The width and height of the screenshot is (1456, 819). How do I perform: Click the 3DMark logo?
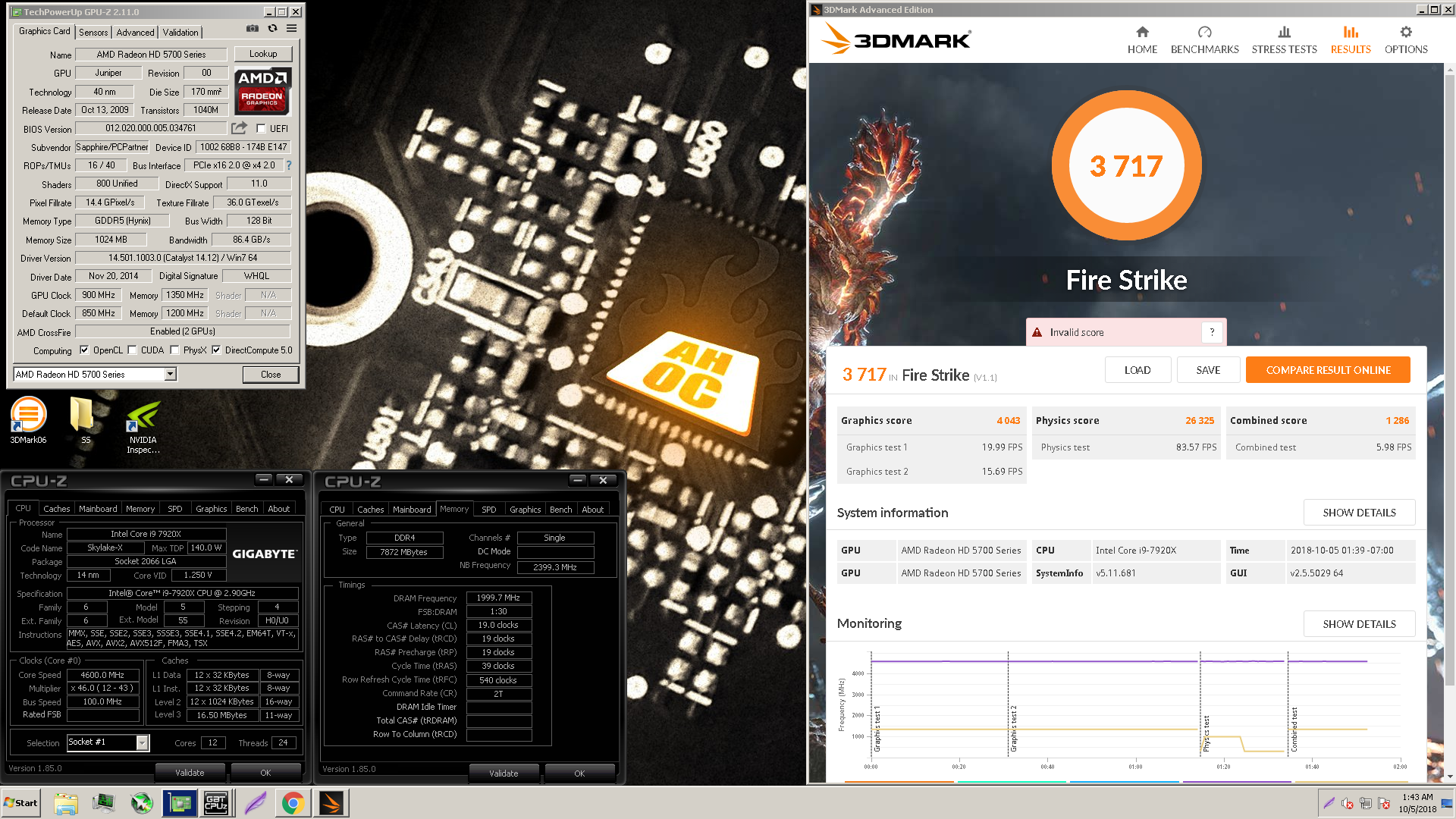coord(896,38)
